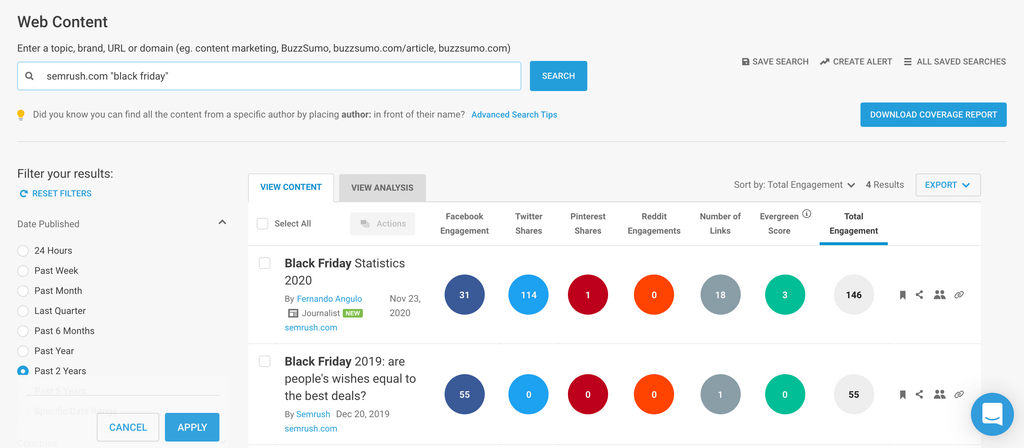The height and width of the screenshot is (448, 1024).
Task: Collapse the Date Published filter section
Action: [222, 223]
